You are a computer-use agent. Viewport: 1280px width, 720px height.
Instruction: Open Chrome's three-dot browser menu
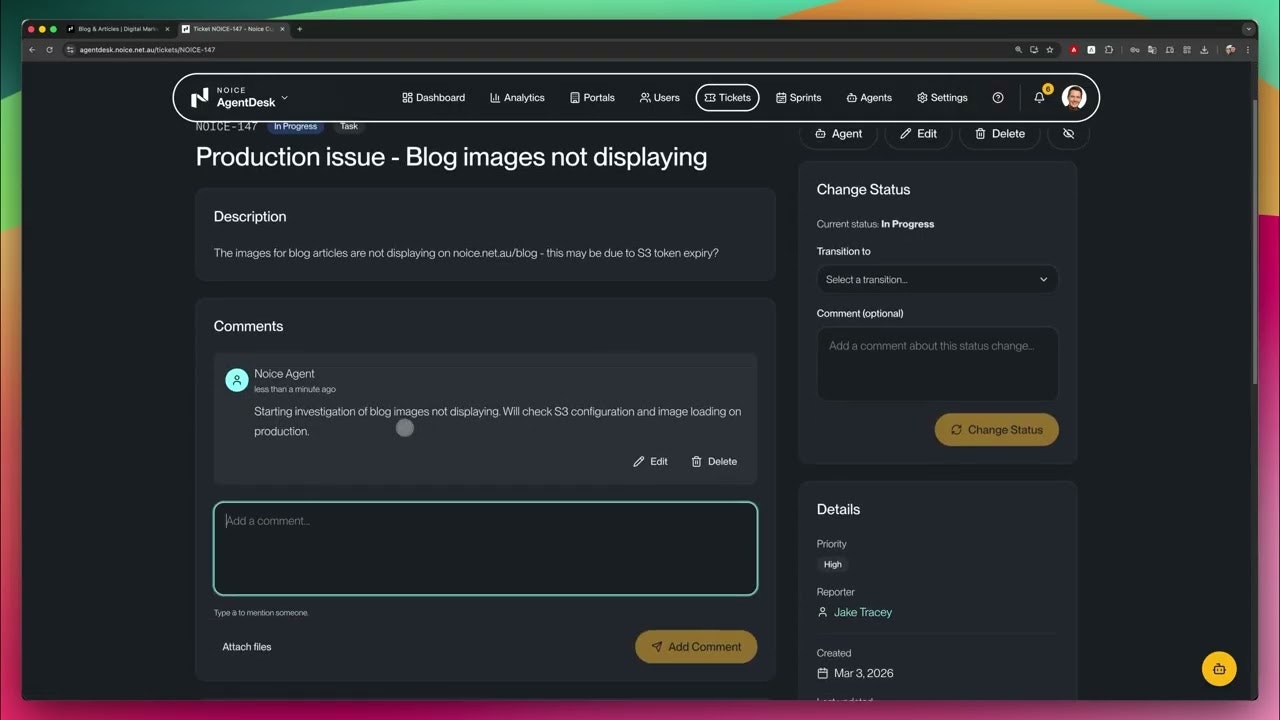tap(1246, 49)
